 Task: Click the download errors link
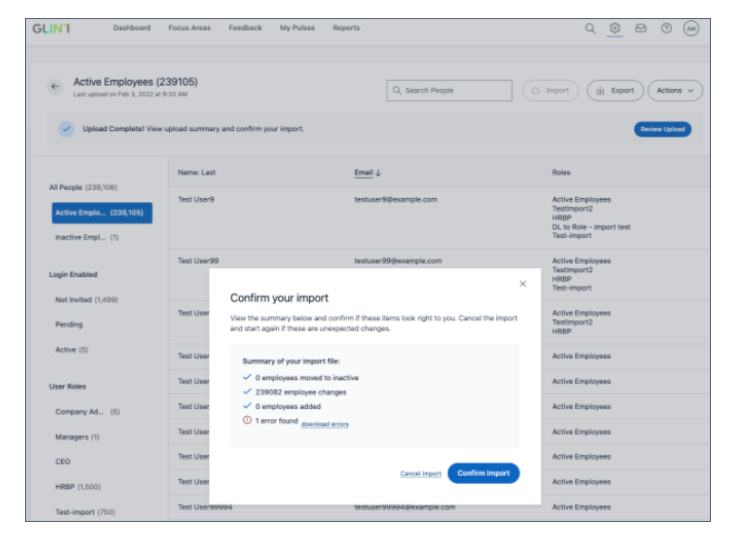point(325,424)
